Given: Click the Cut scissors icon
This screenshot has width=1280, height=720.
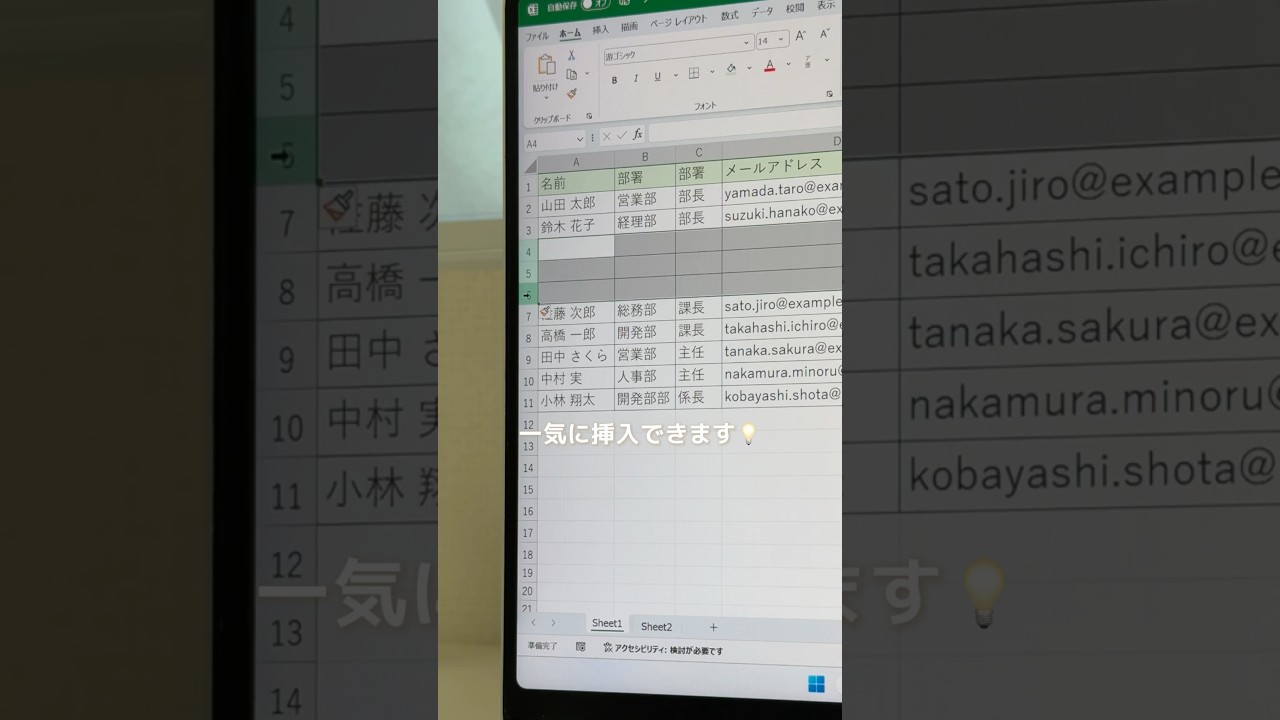Looking at the screenshot, I should [x=572, y=56].
